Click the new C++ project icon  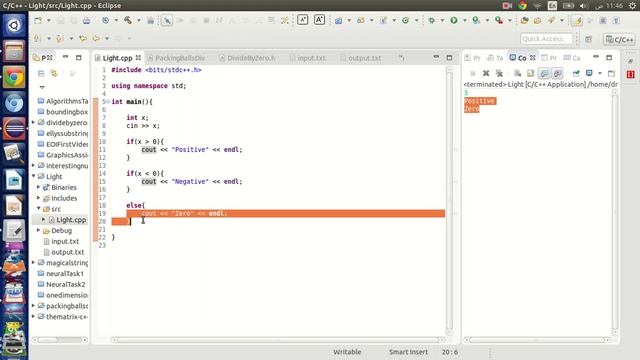(338, 20)
